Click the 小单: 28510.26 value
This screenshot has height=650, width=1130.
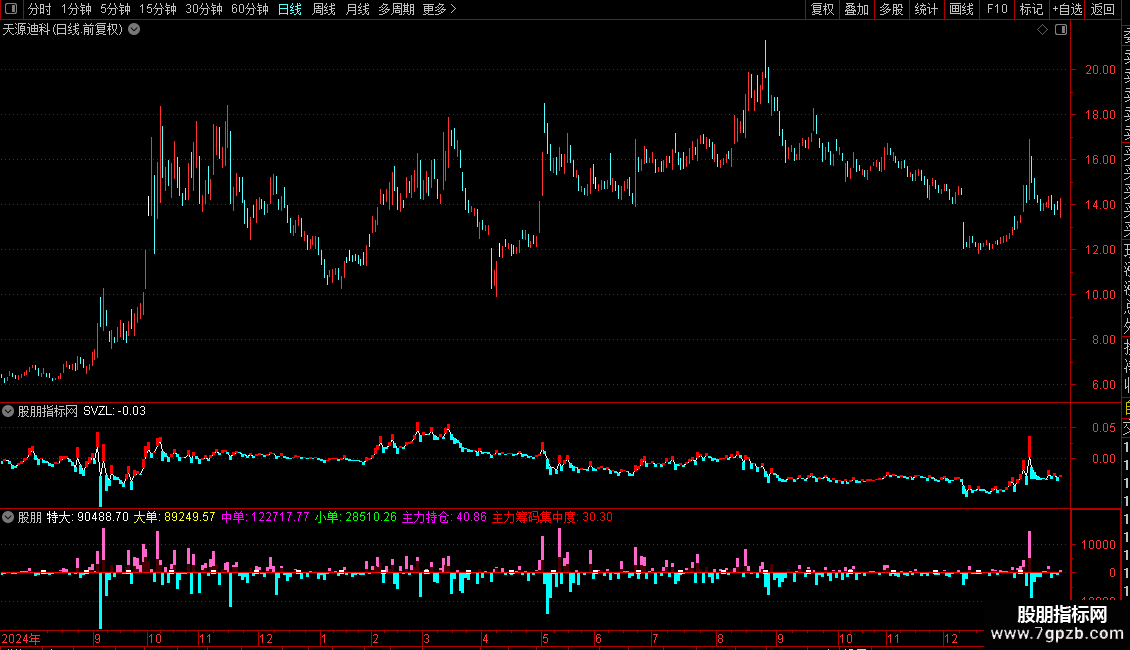(x=355, y=517)
